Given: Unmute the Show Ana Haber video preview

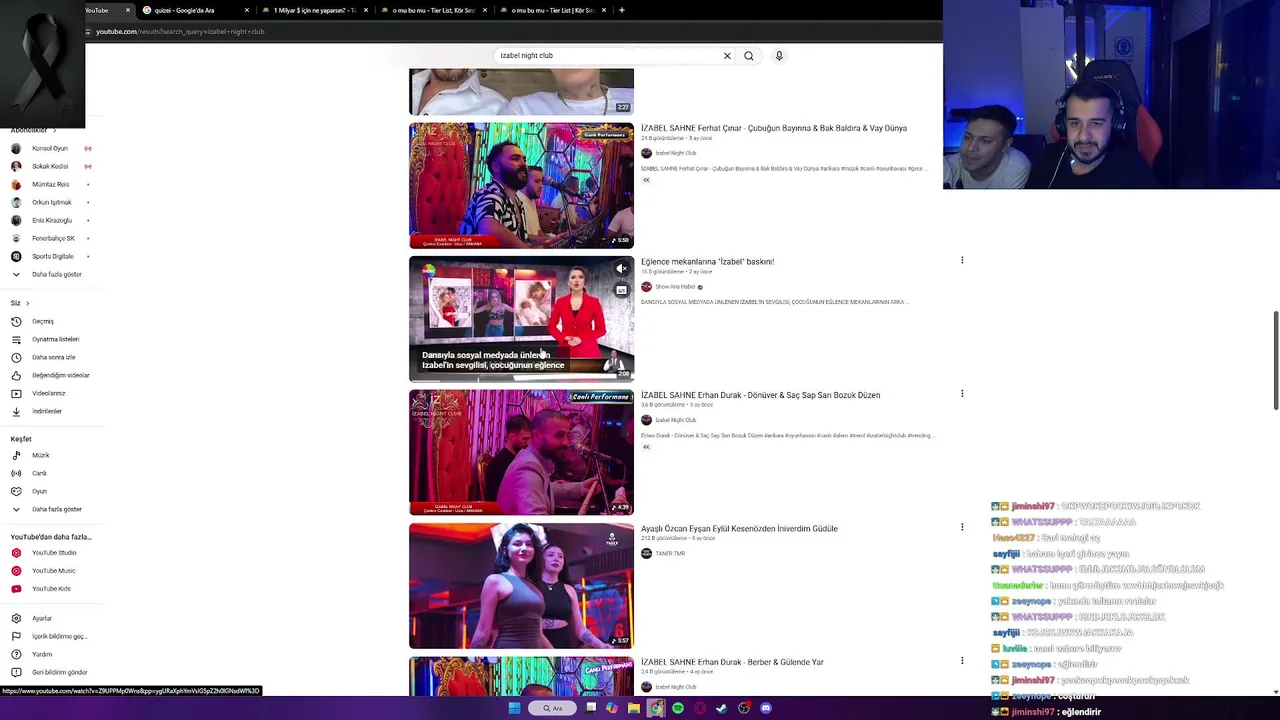Looking at the screenshot, I should coord(622,268).
